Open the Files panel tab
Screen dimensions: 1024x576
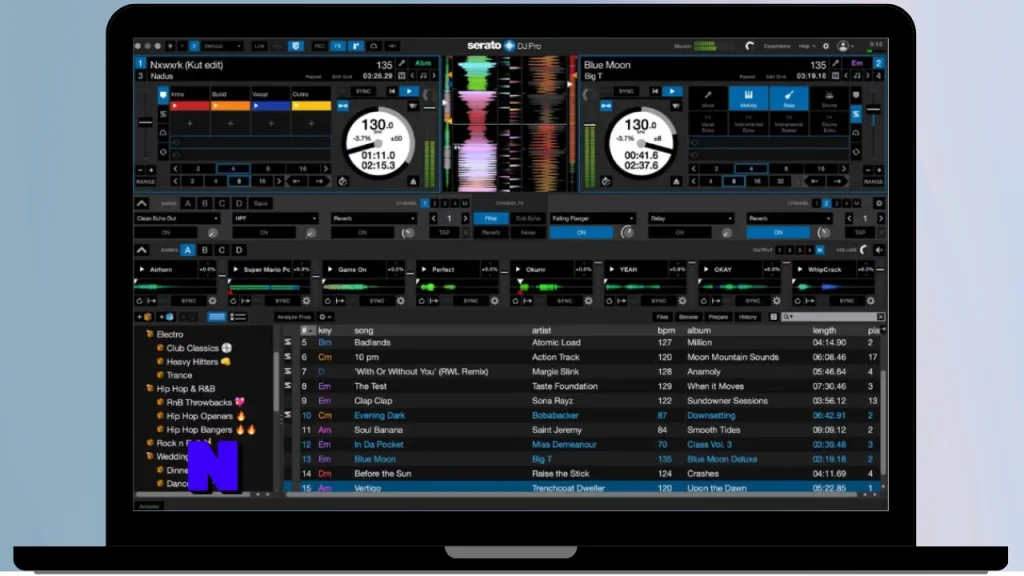[662, 317]
